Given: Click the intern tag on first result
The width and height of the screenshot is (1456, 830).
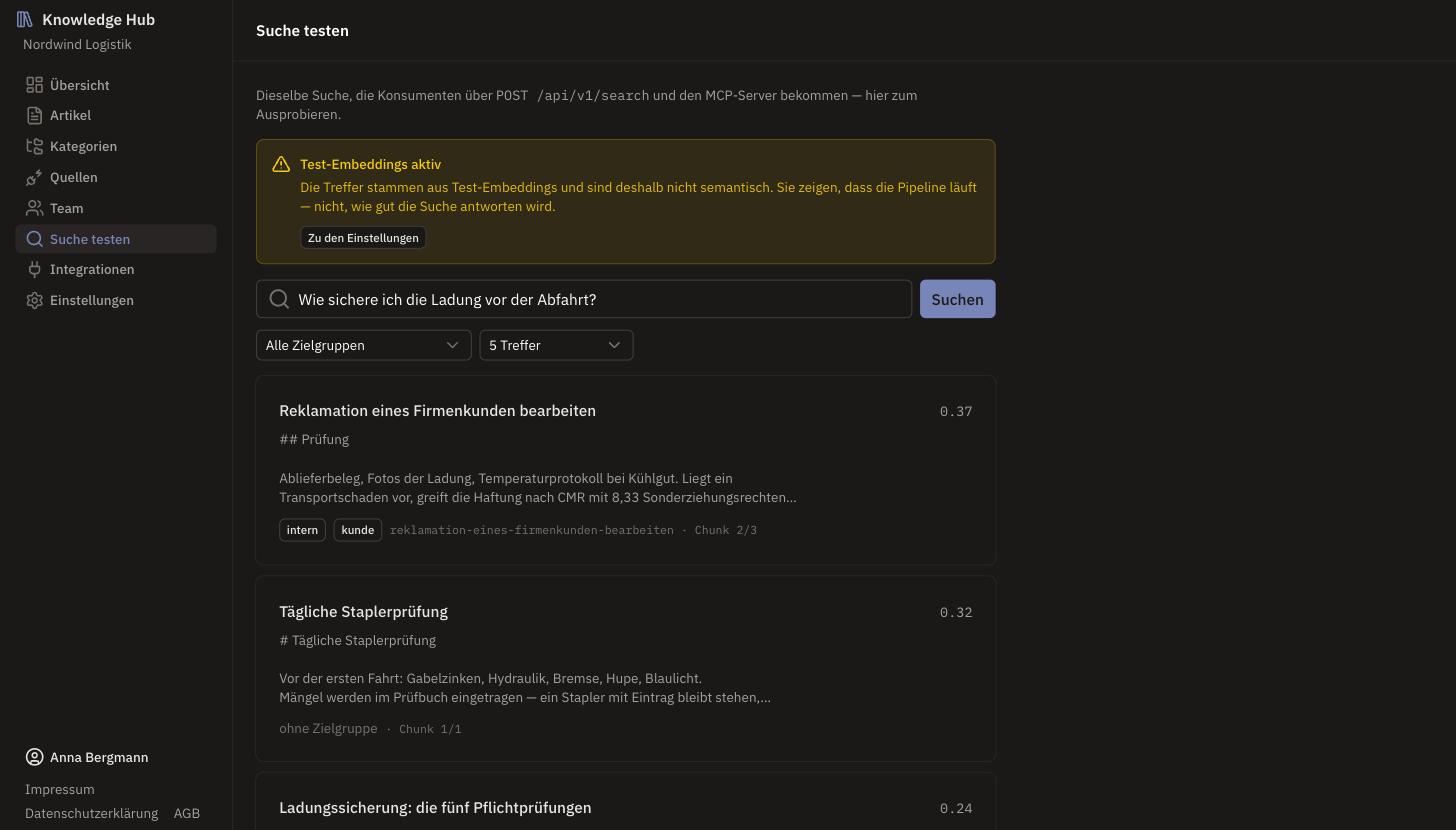Looking at the screenshot, I should tap(302, 530).
